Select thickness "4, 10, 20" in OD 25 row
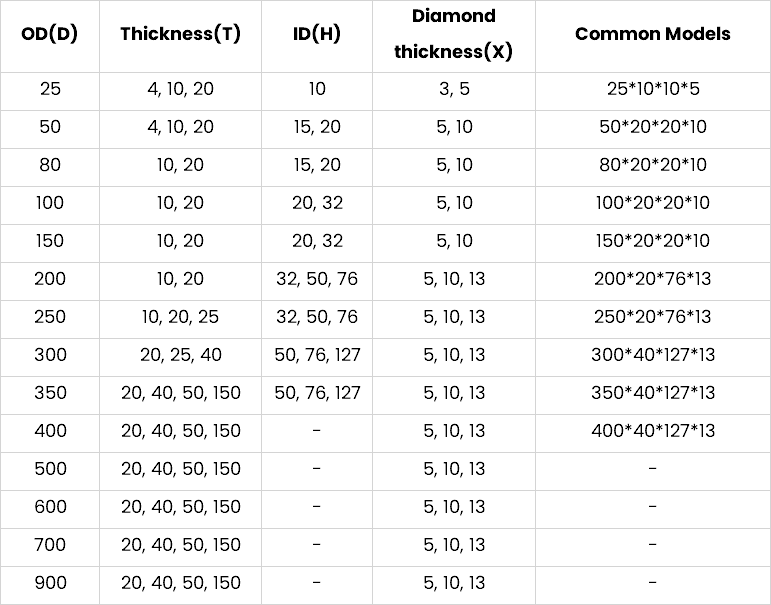 181,89
